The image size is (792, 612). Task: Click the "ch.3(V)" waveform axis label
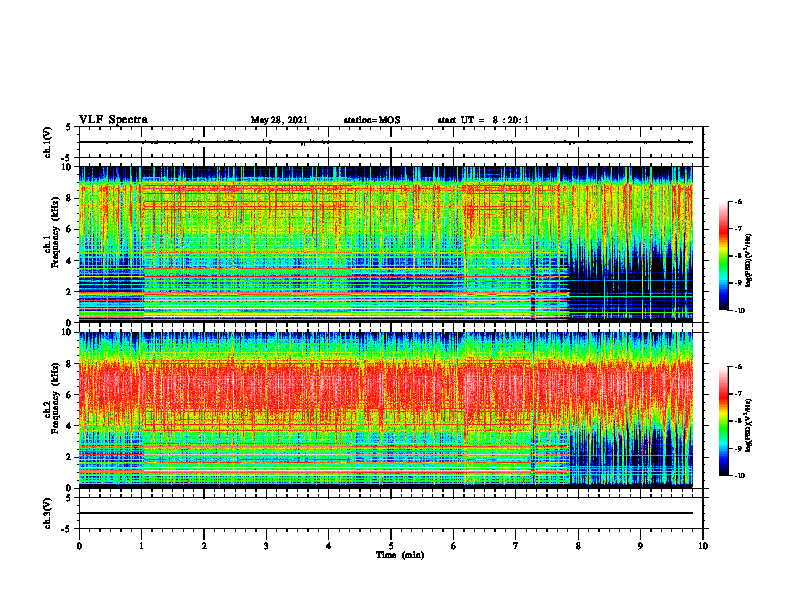click(x=48, y=513)
